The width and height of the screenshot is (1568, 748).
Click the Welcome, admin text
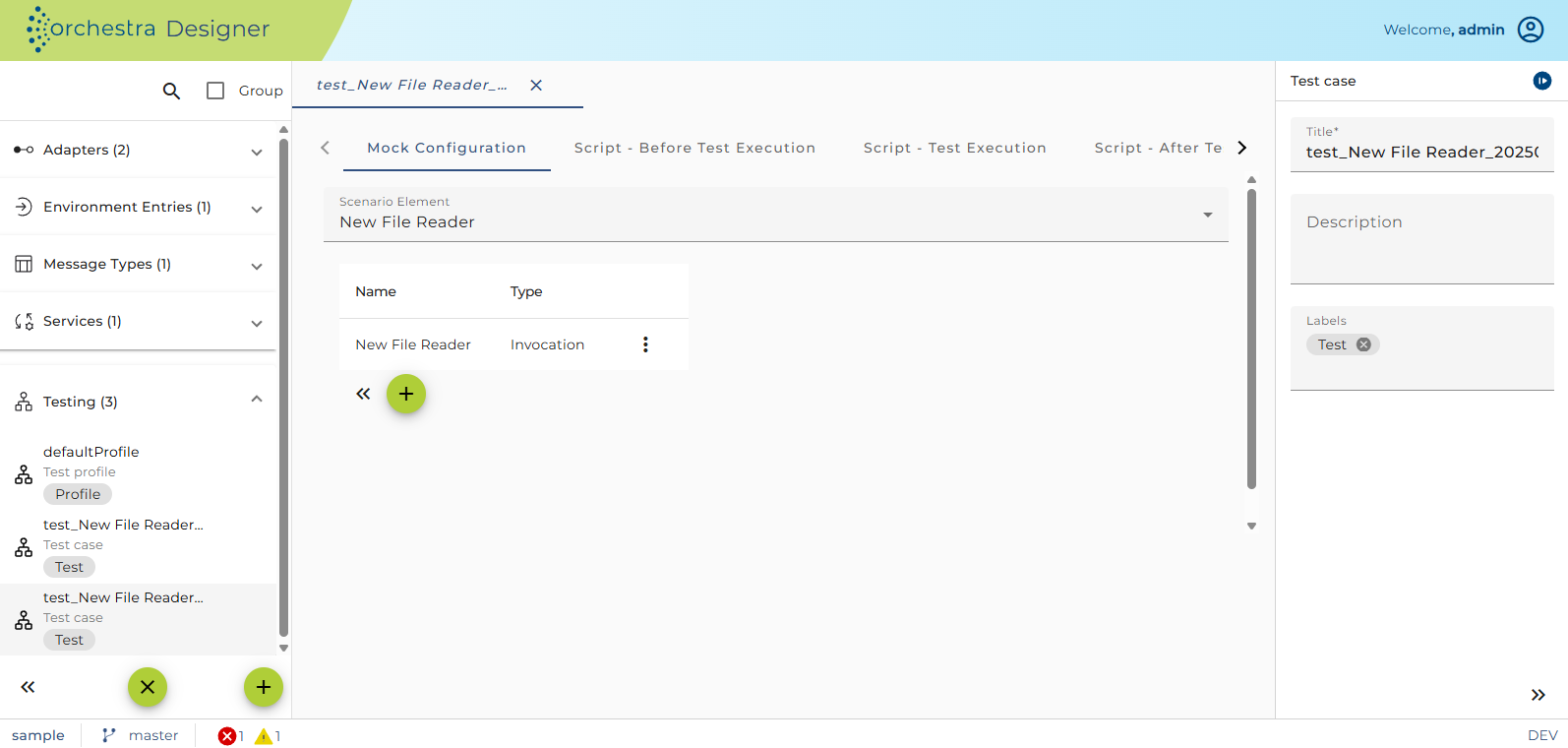1444,30
